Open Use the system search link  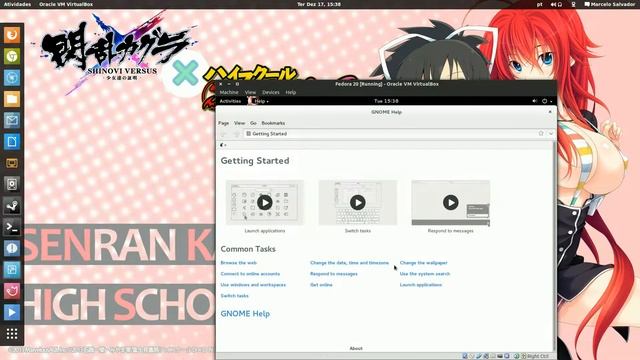coord(425,274)
